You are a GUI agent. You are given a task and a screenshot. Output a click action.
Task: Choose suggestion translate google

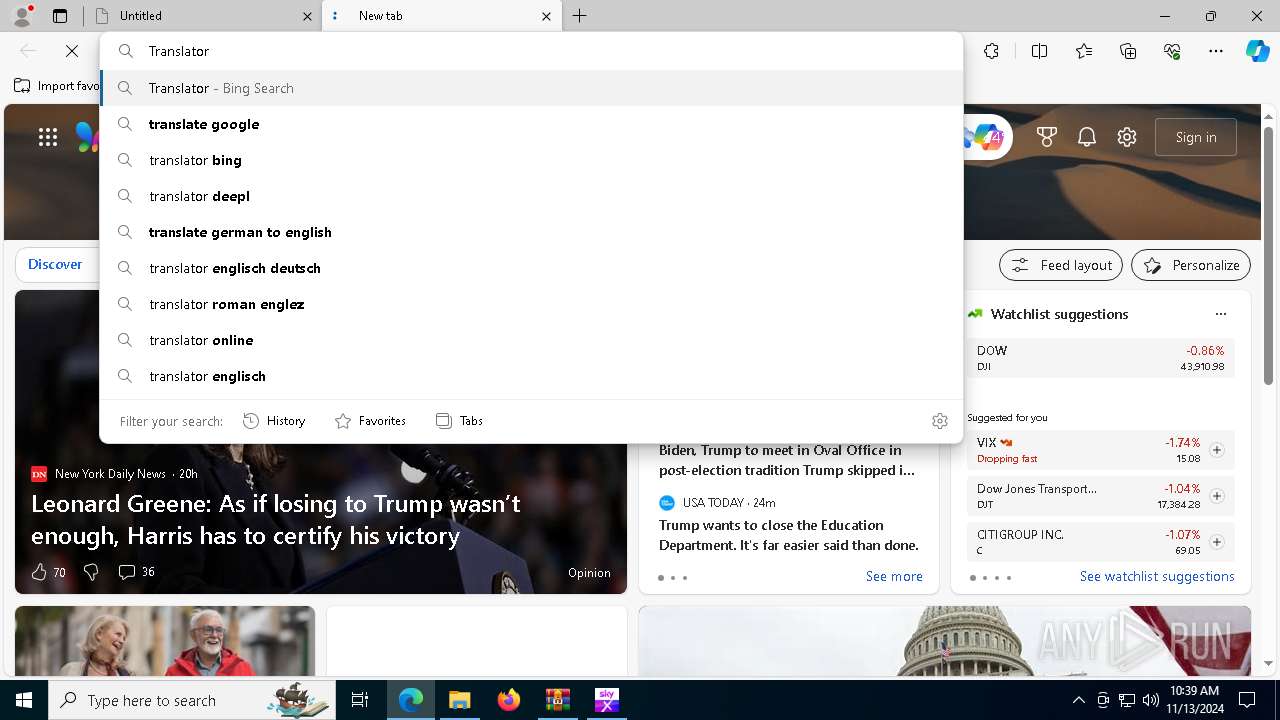click(531, 124)
